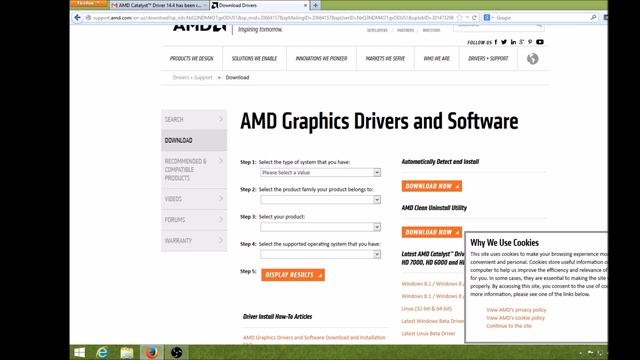Open AMD Graphics Drivers Download and Installation article

(314, 338)
